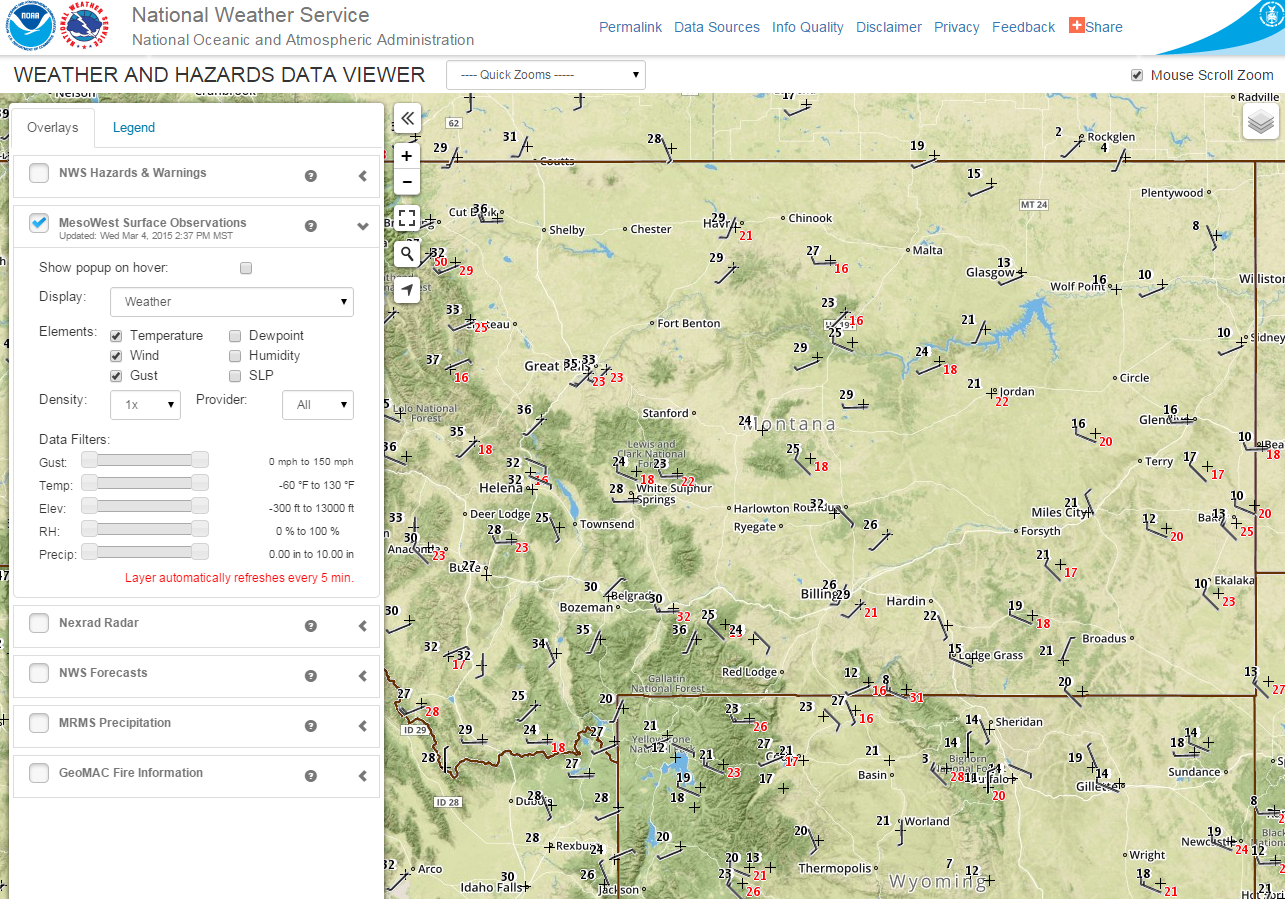The width and height of the screenshot is (1285, 899).
Task: Collapse MesoWest Surface Observations section
Action: coord(363,226)
